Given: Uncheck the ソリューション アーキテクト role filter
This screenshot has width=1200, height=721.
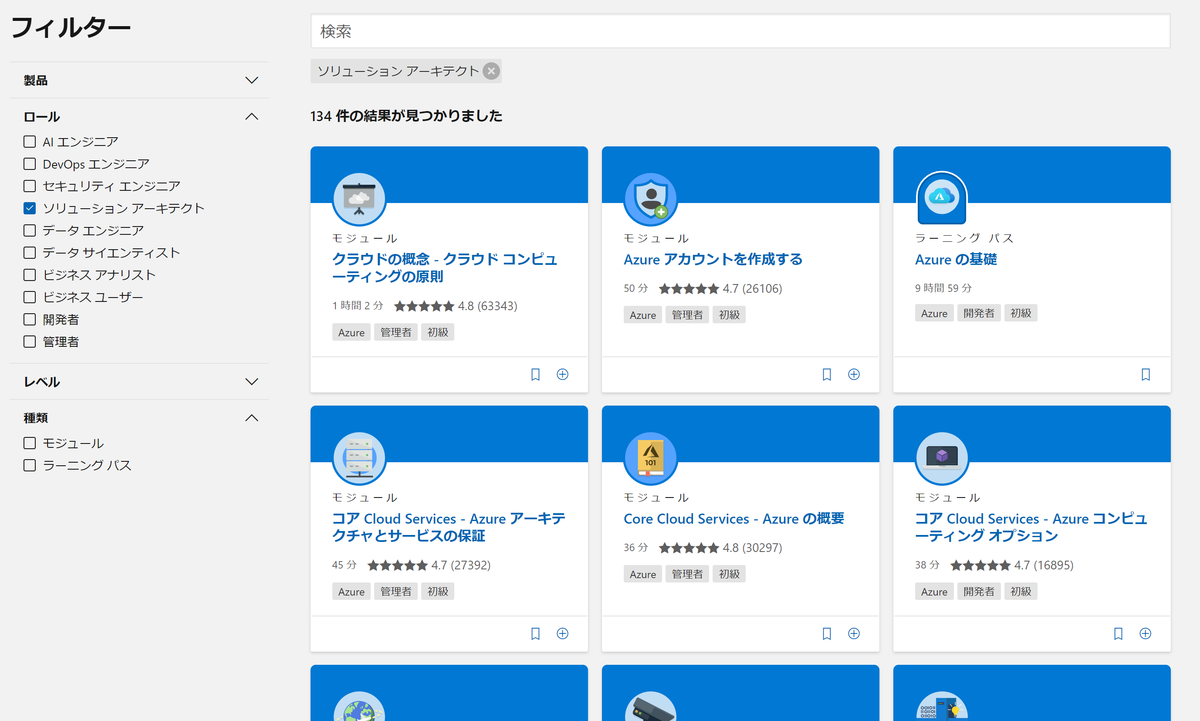Looking at the screenshot, I should coord(30,208).
